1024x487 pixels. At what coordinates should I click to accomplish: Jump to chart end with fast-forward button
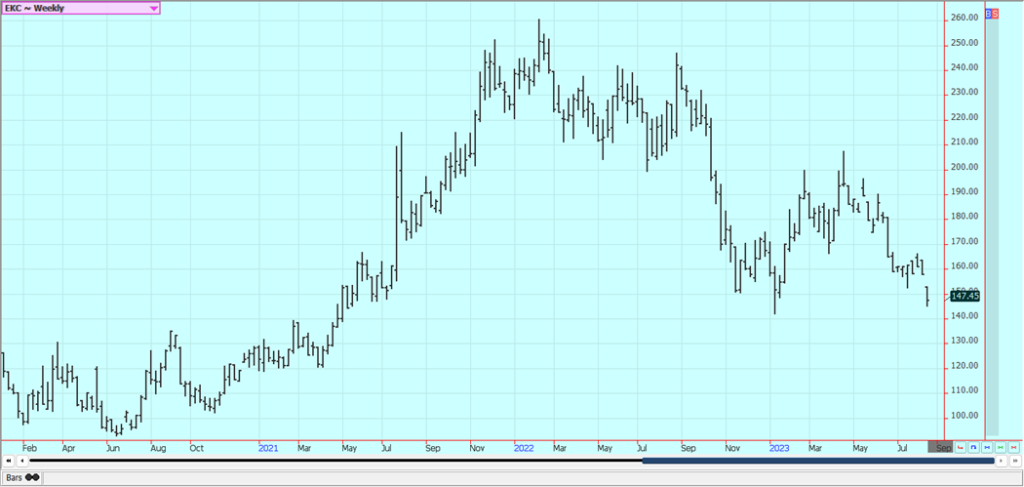click(x=1015, y=461)
